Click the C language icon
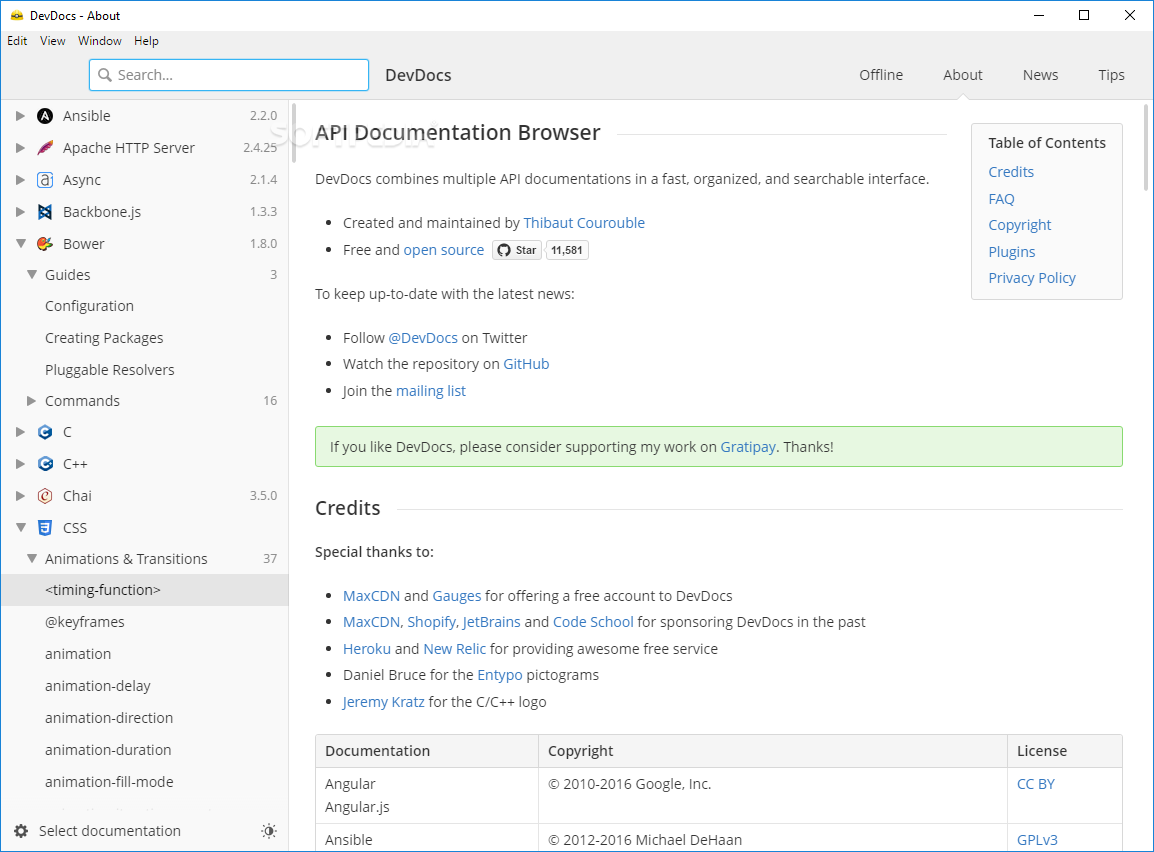This screenshot has height=852, width=1154. 45,432
